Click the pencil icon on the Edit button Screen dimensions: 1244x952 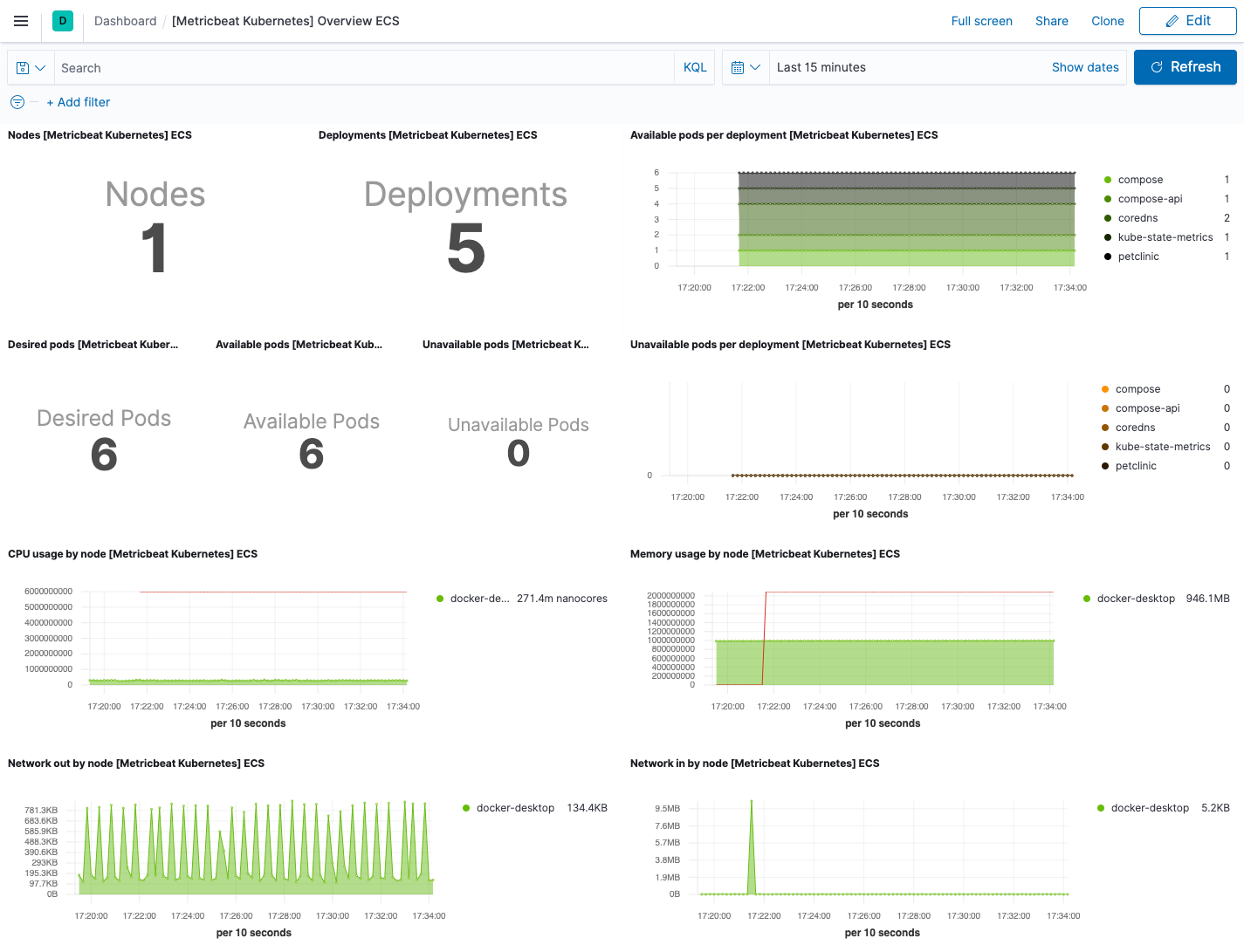(x=1173, y=20)
